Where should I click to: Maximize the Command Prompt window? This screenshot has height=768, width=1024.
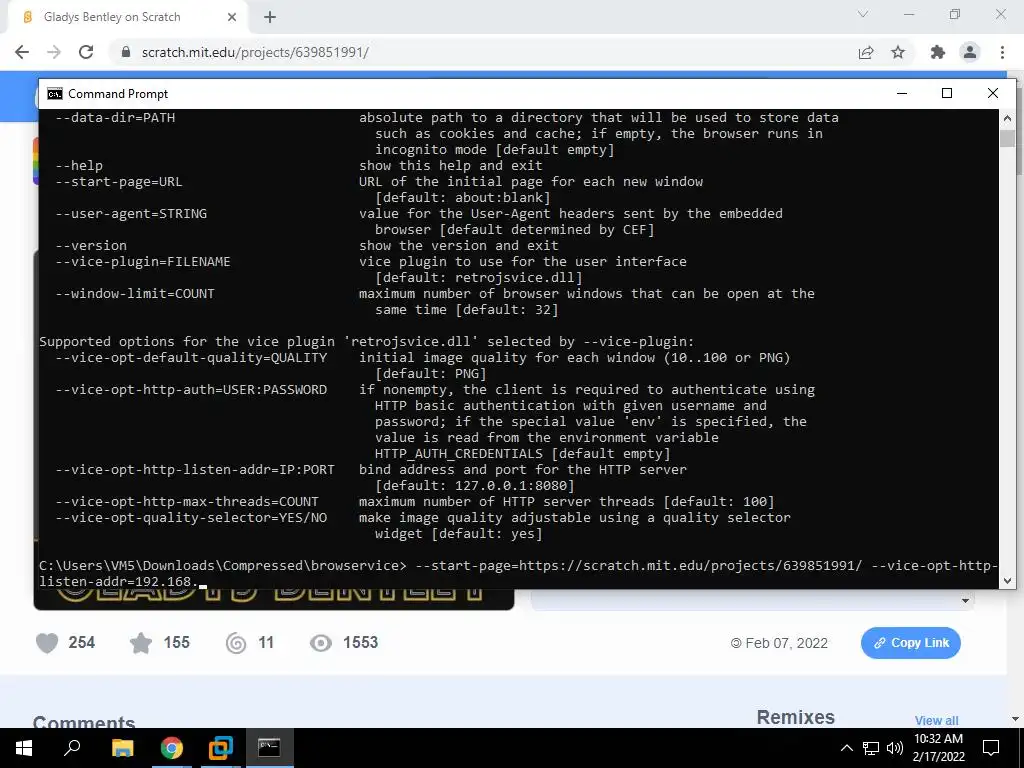coord(947,93)
